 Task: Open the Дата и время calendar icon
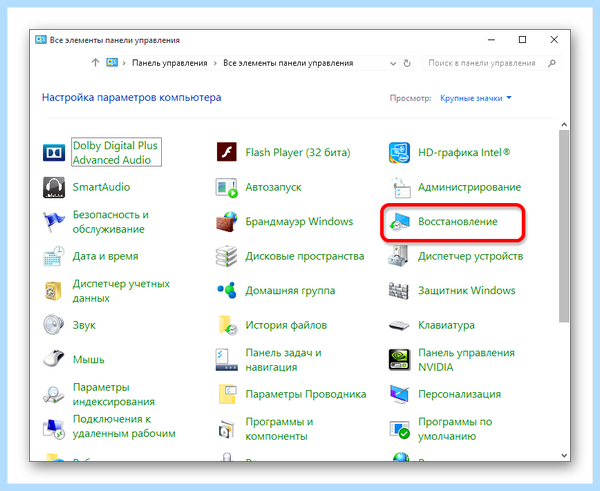pyautogui.click(x=54, y=256)
